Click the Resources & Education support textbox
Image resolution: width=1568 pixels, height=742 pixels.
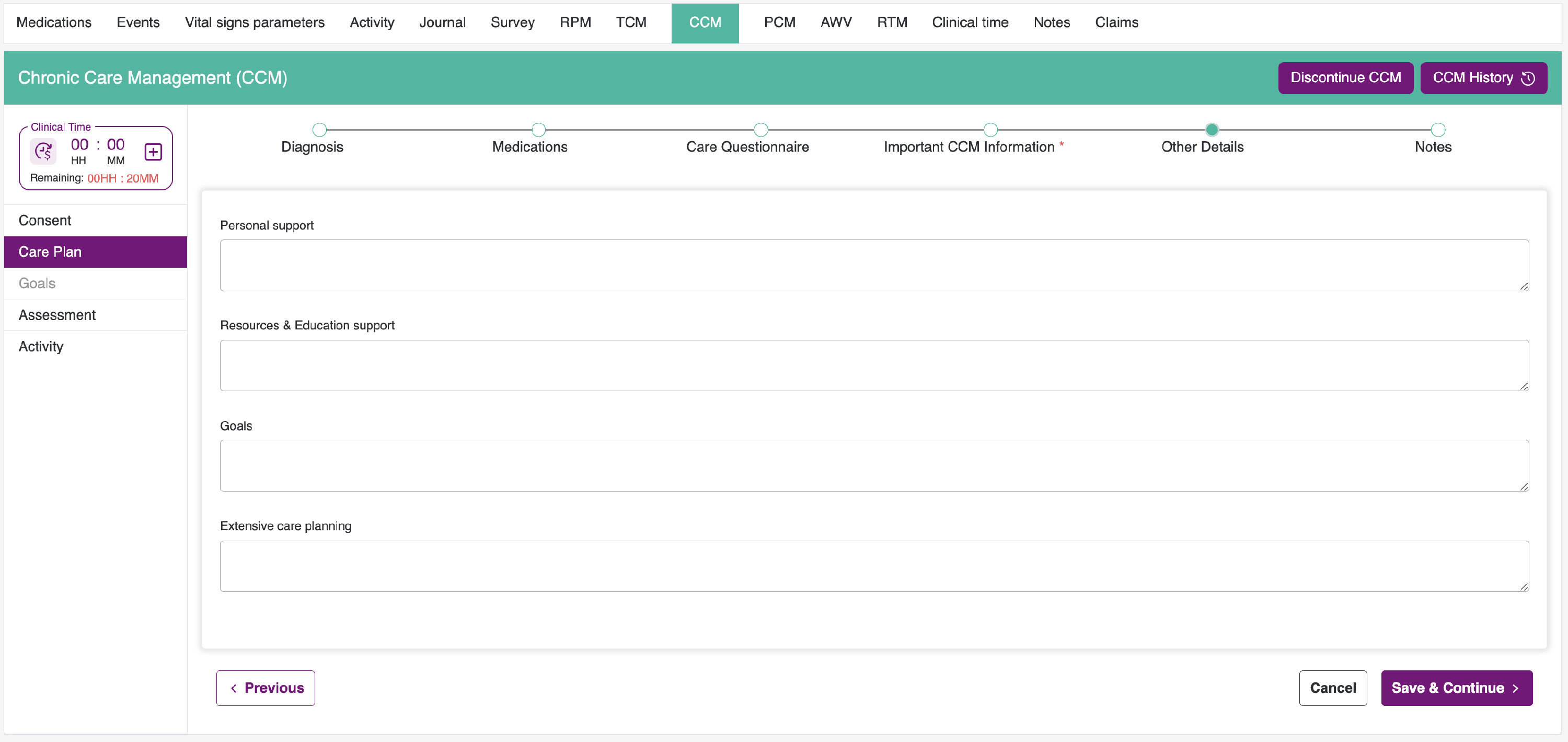[873, 366]
